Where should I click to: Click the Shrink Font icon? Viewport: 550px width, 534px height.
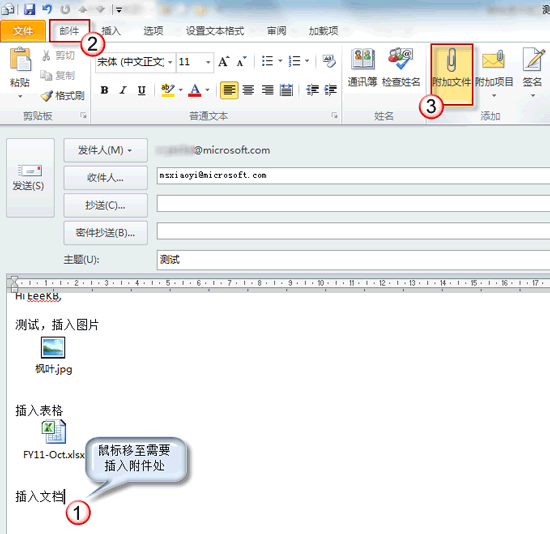(x=241, y=62)
